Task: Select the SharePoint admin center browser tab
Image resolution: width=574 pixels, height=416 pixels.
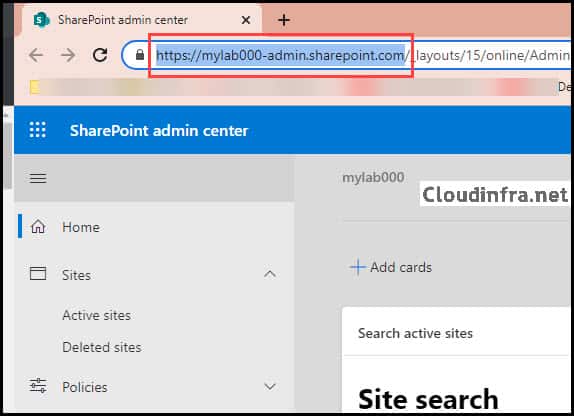Action: tap(141, 20)
